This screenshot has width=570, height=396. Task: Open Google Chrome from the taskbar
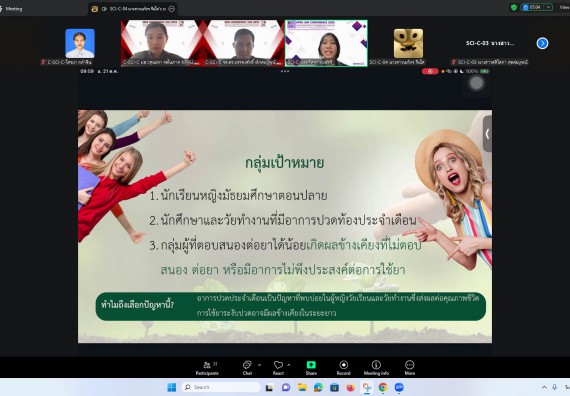[383, 388]
